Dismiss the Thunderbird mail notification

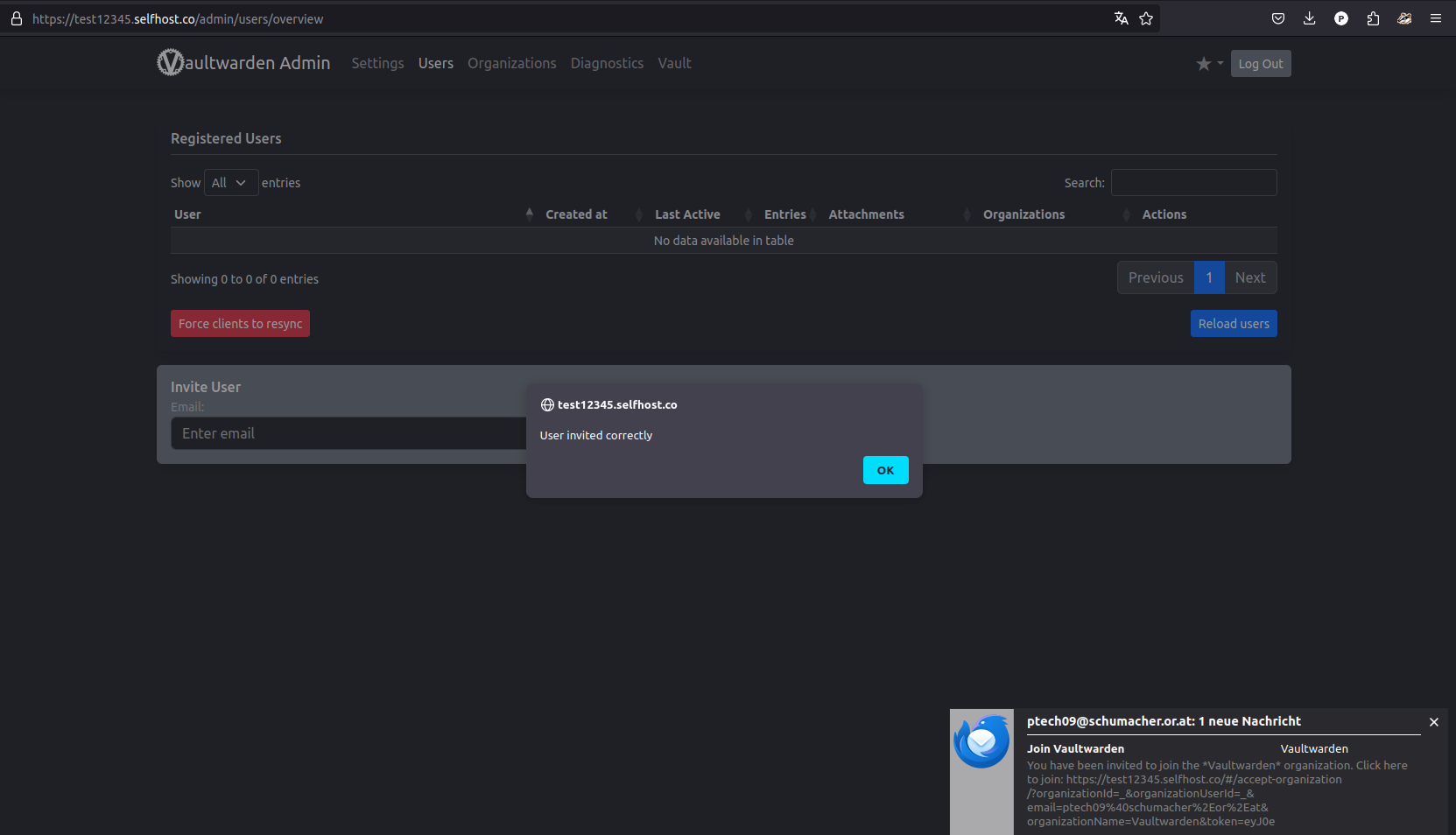[1433, 722]
